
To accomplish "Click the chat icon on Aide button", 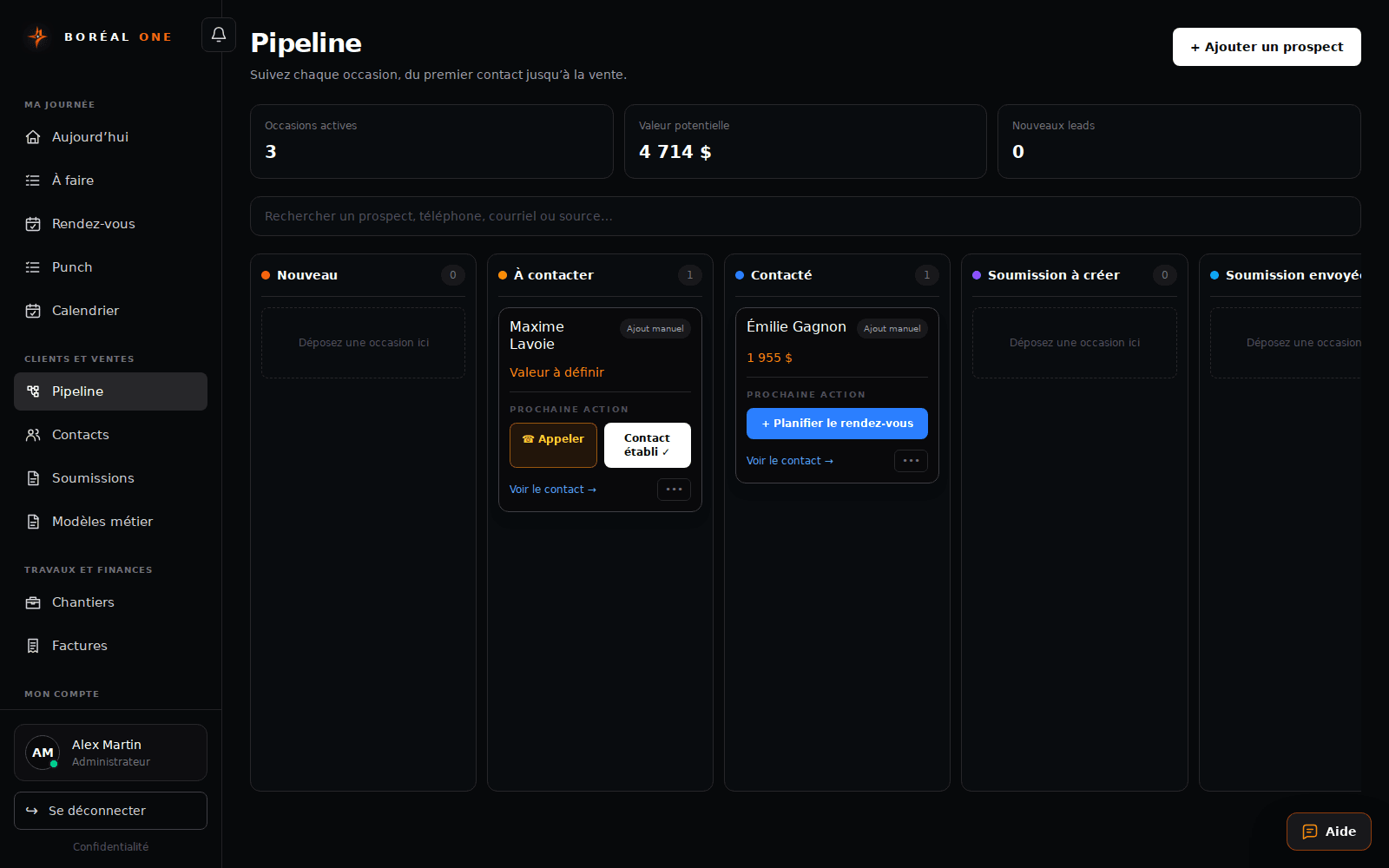I will click(x=1310, y=832).
